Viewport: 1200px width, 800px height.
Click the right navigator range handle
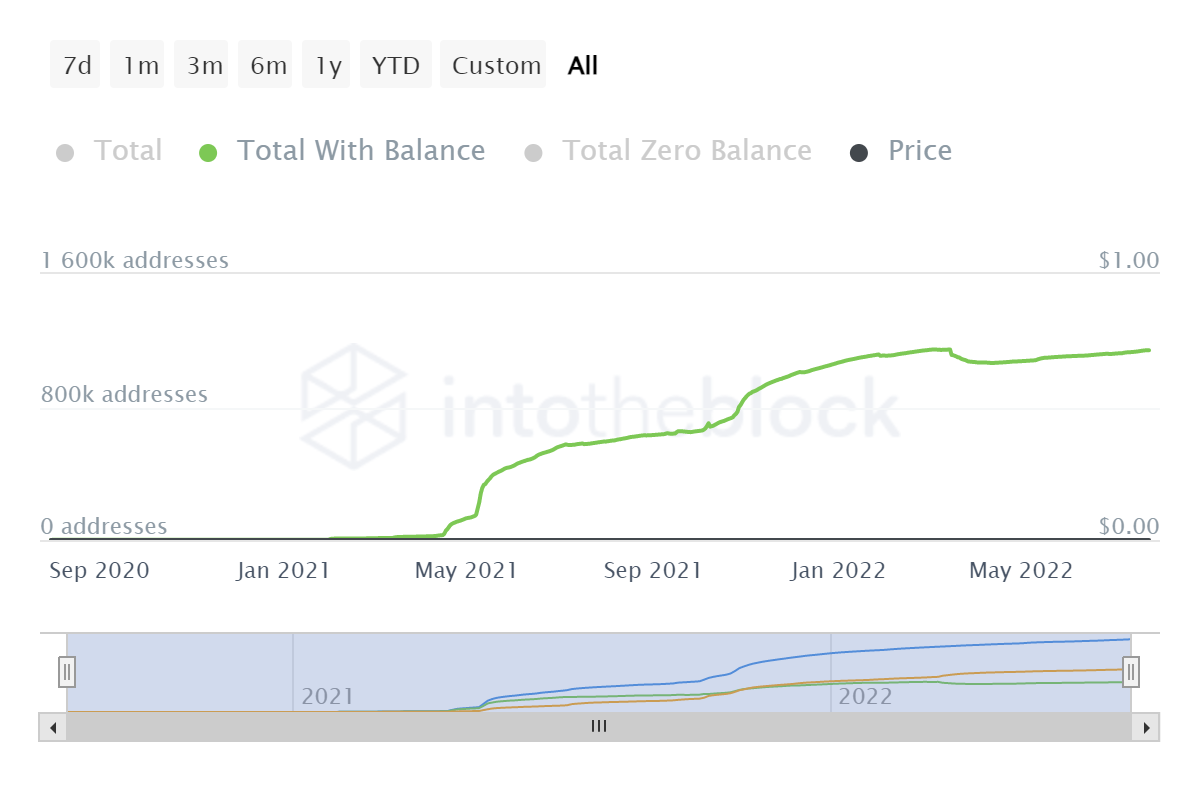point(1131,672)
